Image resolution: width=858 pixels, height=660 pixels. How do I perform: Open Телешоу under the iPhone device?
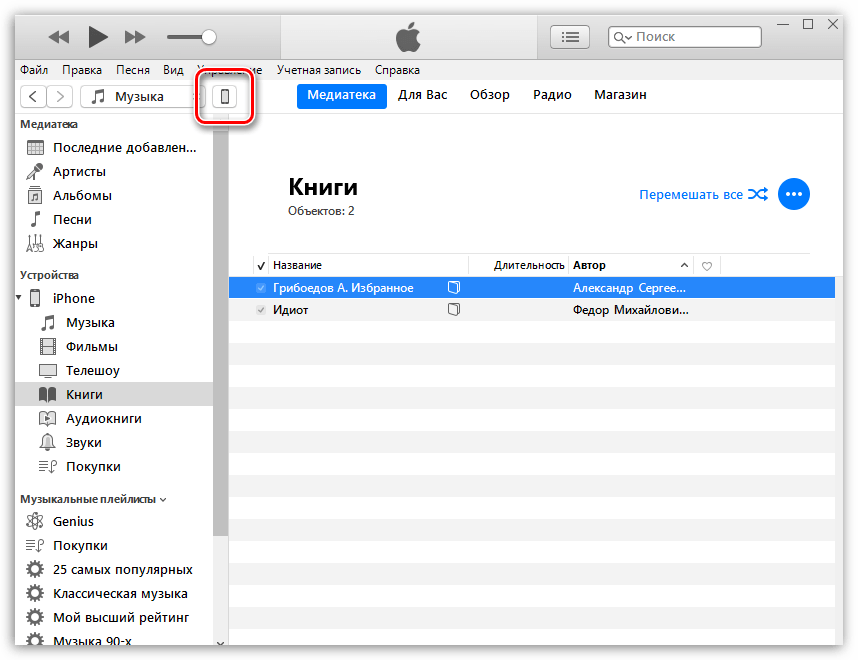114,371
